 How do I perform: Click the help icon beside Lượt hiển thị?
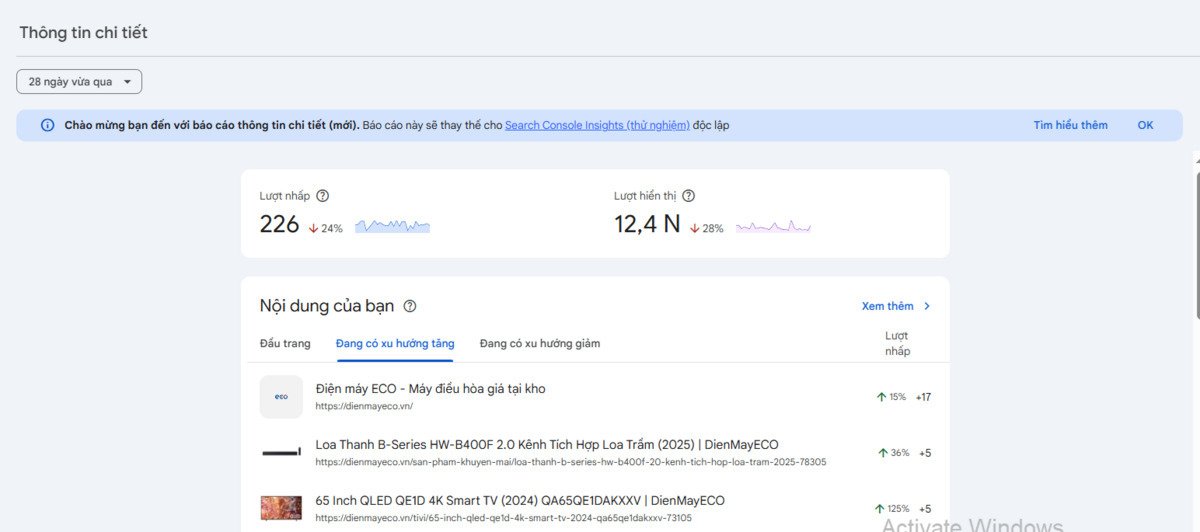pos(688,196)
